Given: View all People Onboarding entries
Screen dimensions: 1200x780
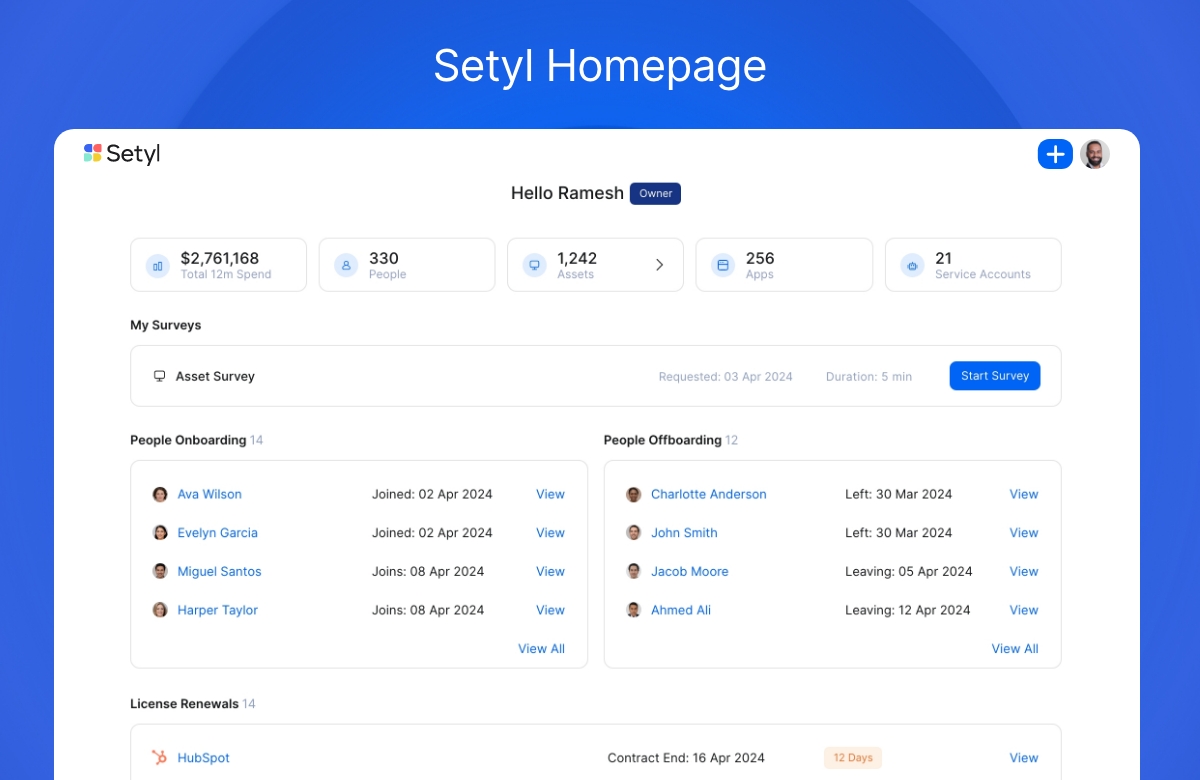Looking at the screenshot, I should tap(541, 649).
